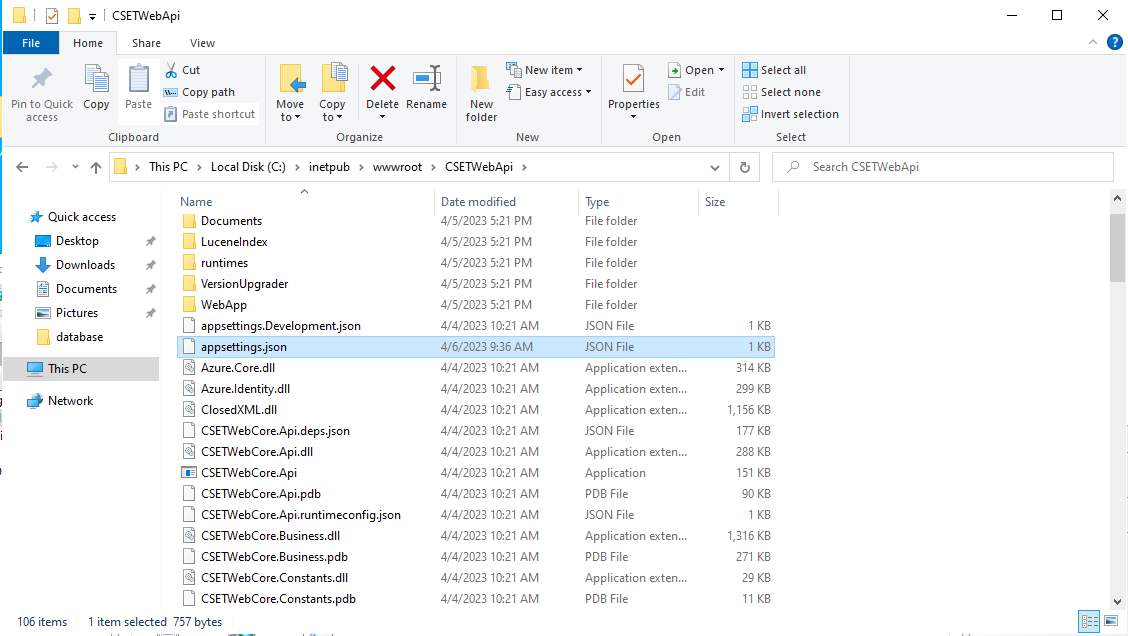Viewport: 1128px width, 636px height.
Task: Click the vertical scrollbar thumb
Action: click(1116, 247)
